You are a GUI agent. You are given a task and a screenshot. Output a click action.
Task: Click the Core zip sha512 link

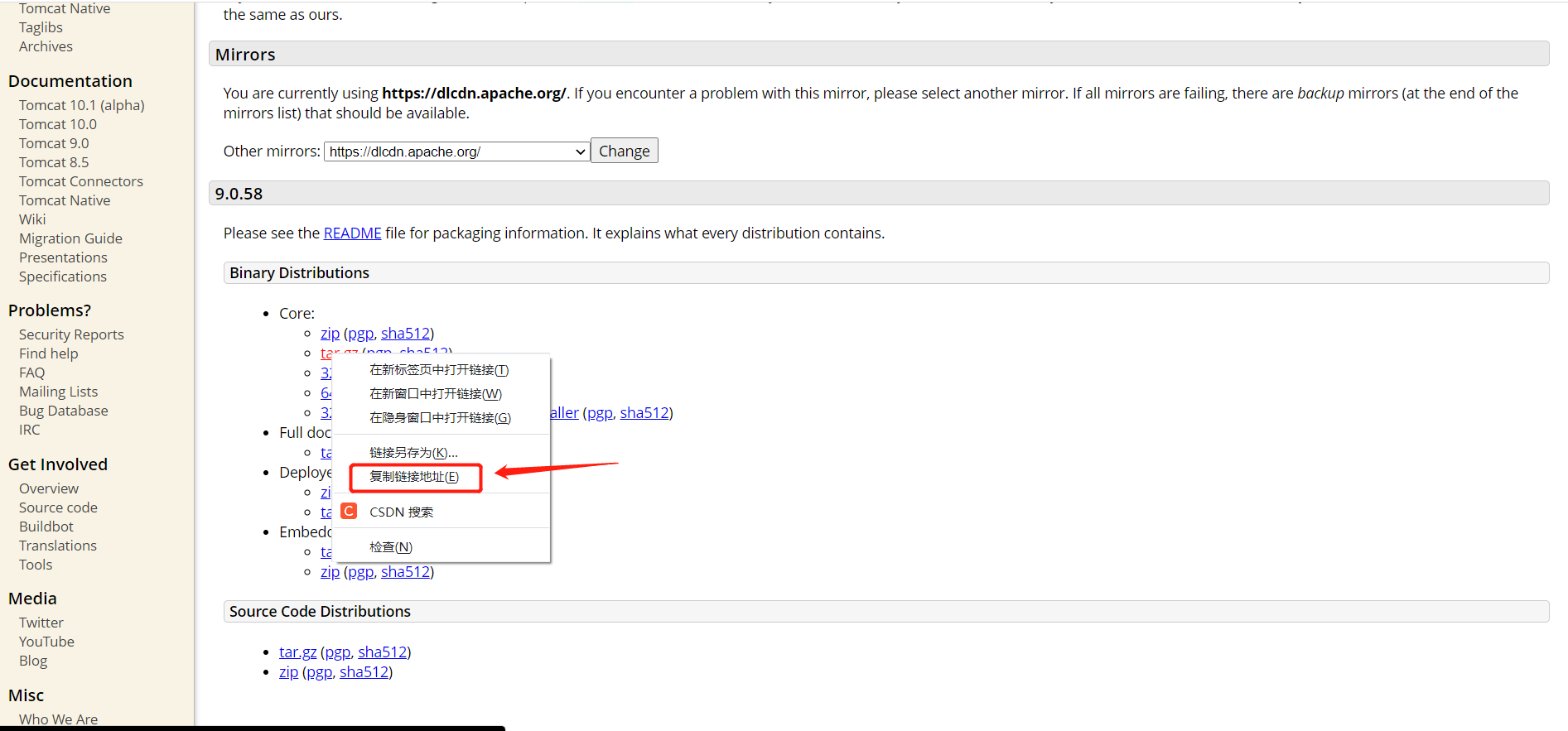coord(405,334)
